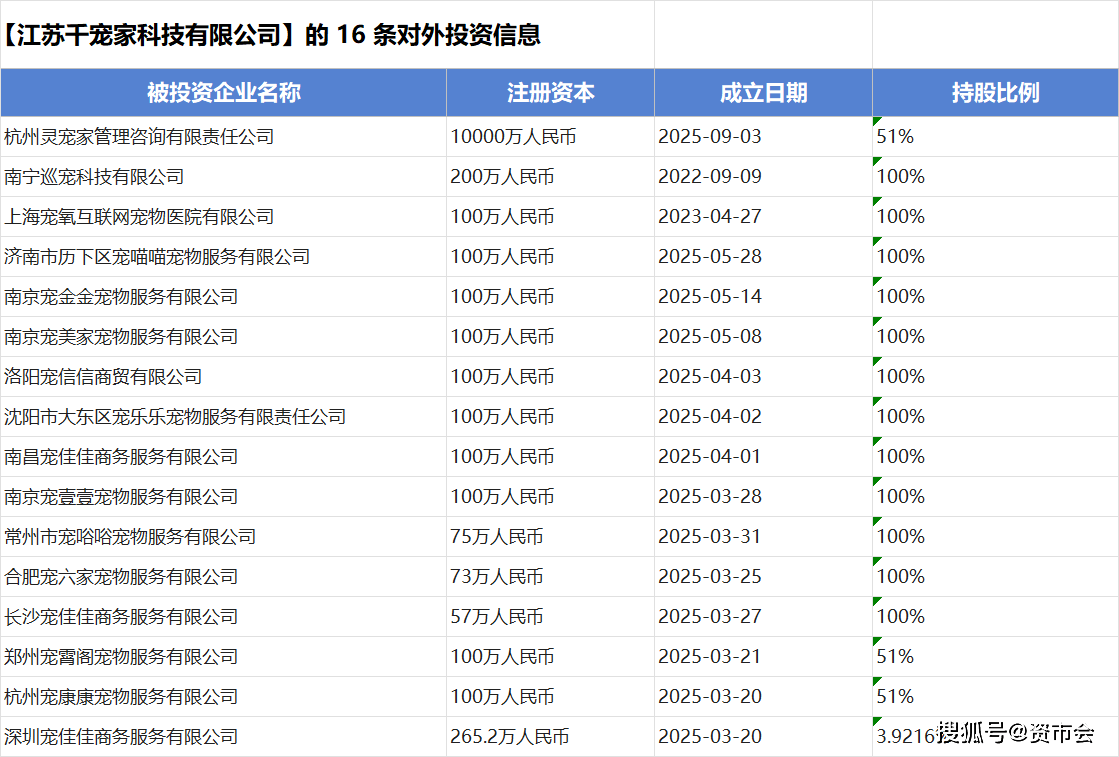This screenshot has width=1119, height=757.
Task: Click the 75万人民币 capital cell
Action: tap(497, 537)
